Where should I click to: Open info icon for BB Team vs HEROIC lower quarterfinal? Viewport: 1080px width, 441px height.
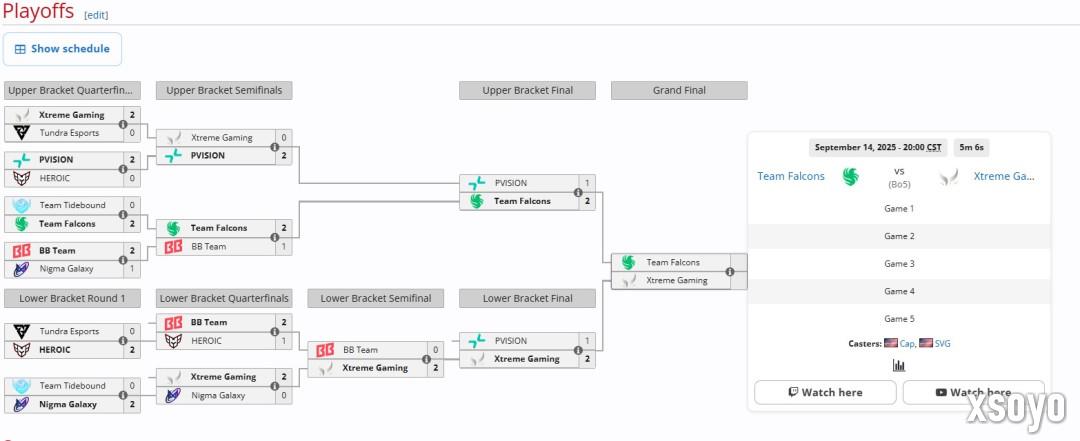click(274, 331)
